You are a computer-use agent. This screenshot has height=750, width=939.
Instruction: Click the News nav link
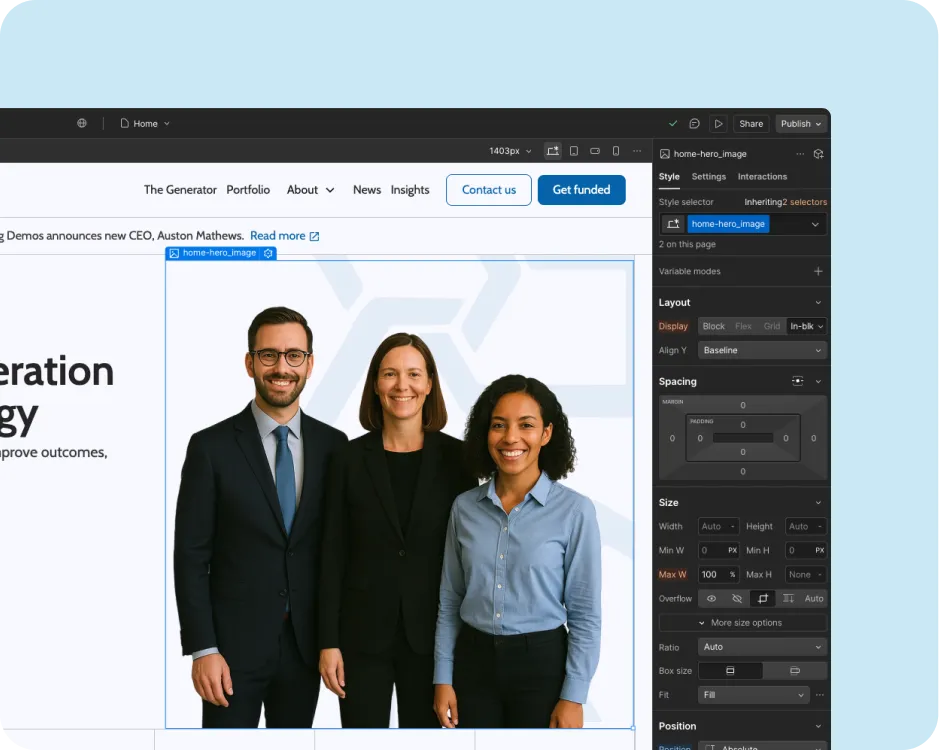(366, 190)
